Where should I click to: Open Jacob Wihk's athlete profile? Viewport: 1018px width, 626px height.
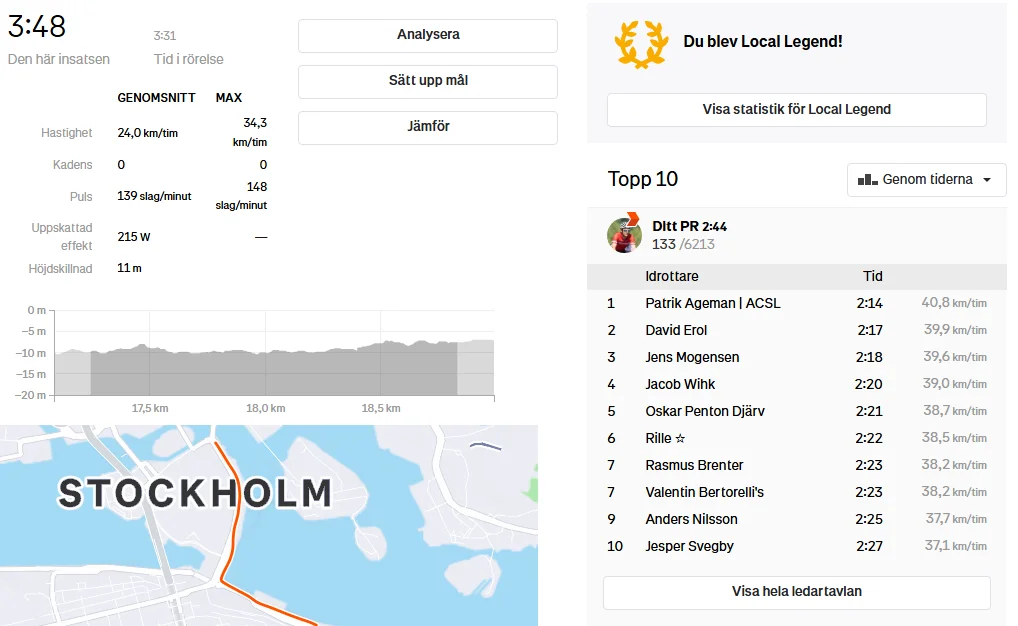click(680, 384)
